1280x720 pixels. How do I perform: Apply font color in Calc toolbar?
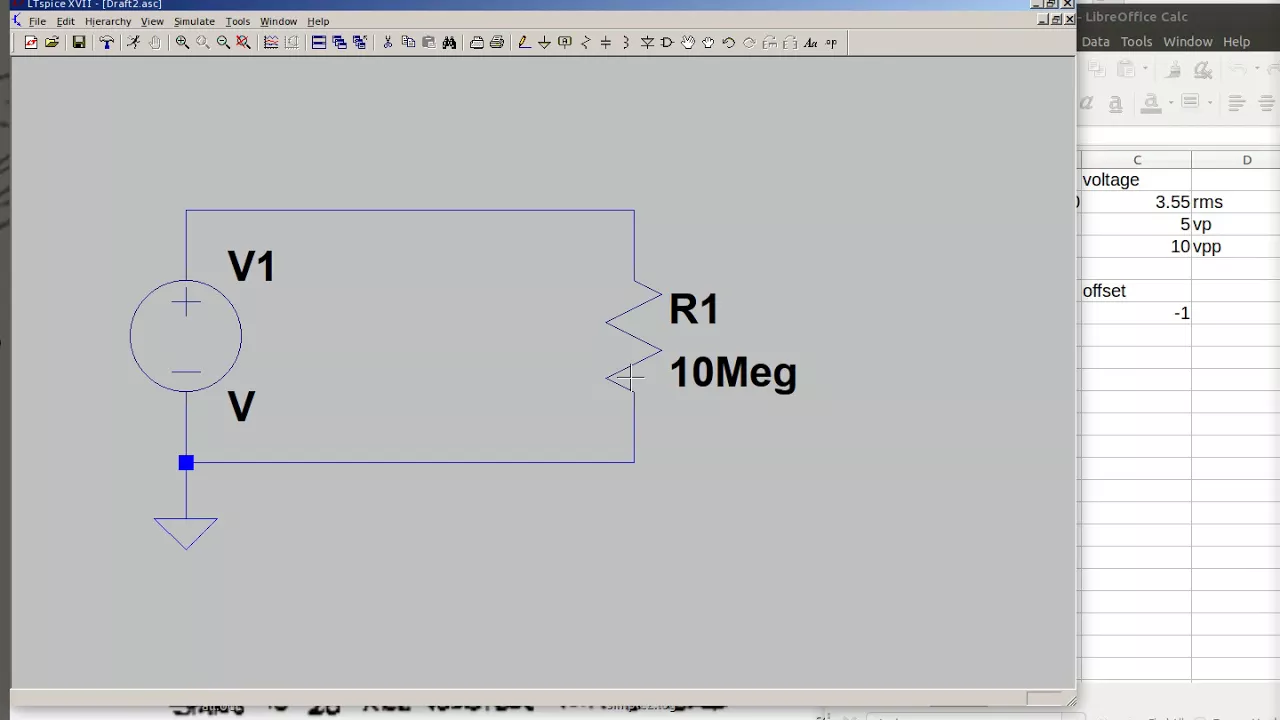coord(1151,103)
